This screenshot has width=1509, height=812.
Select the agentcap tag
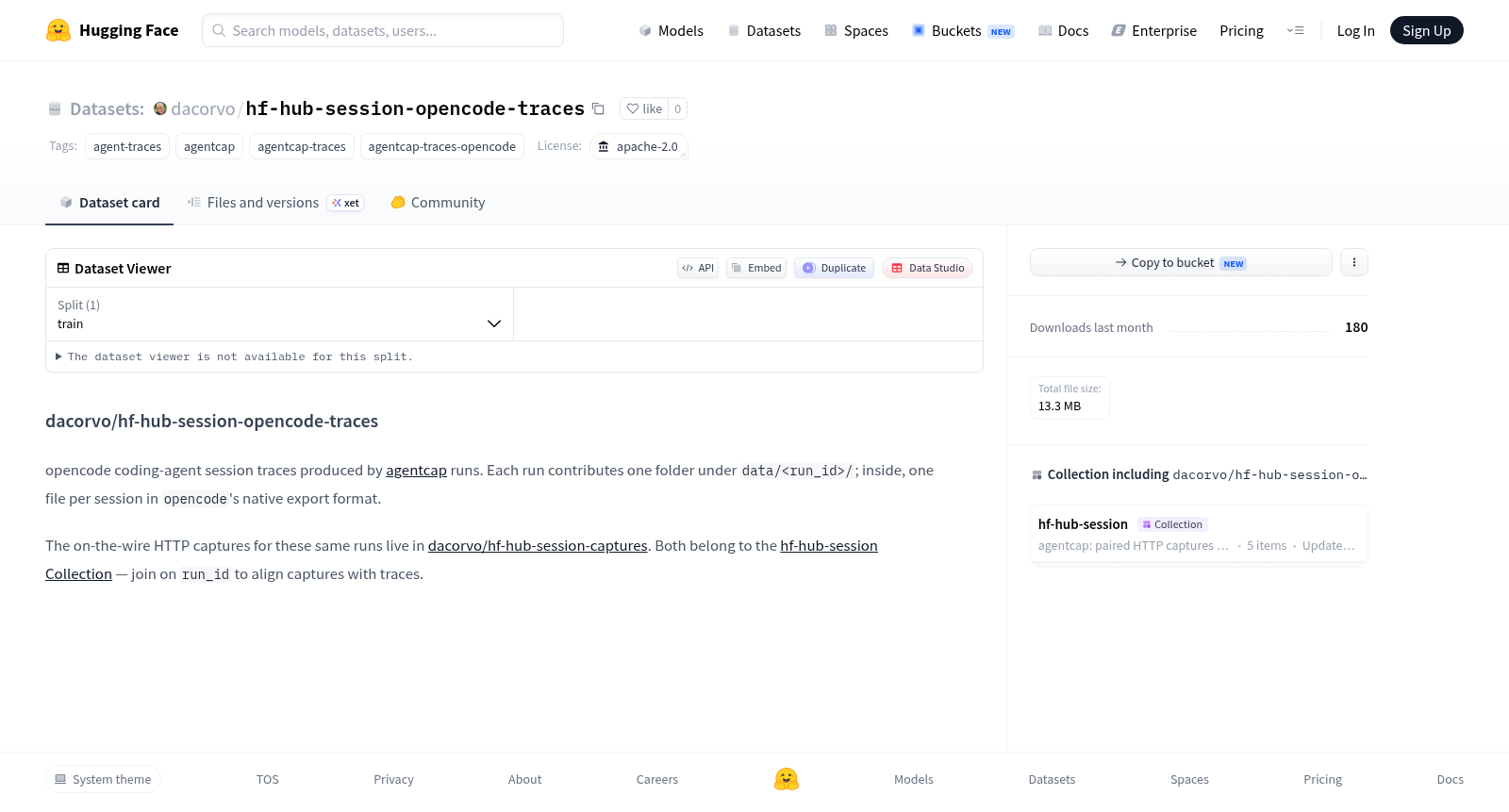point(209,146)
